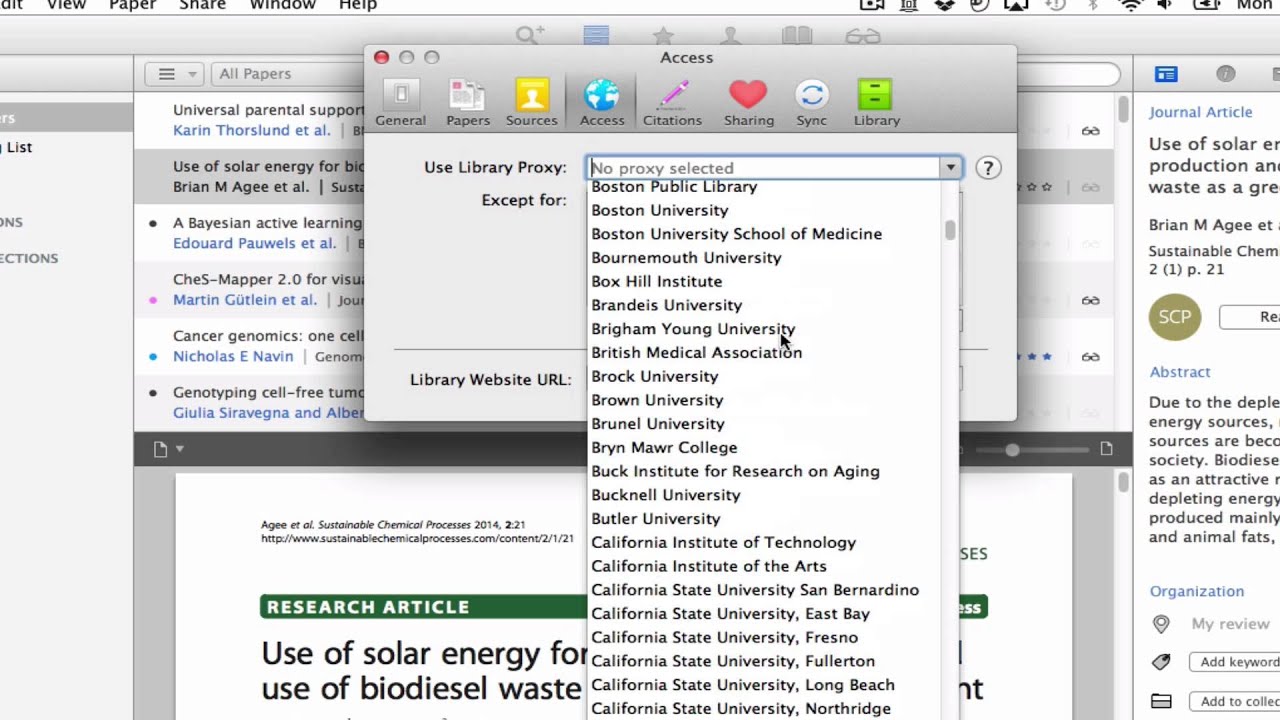Image resolution: width=1280 pixels, height=720 pixels.
Task: Click the folder icon beside Add to collection
Action: [x=1161, y=701]
